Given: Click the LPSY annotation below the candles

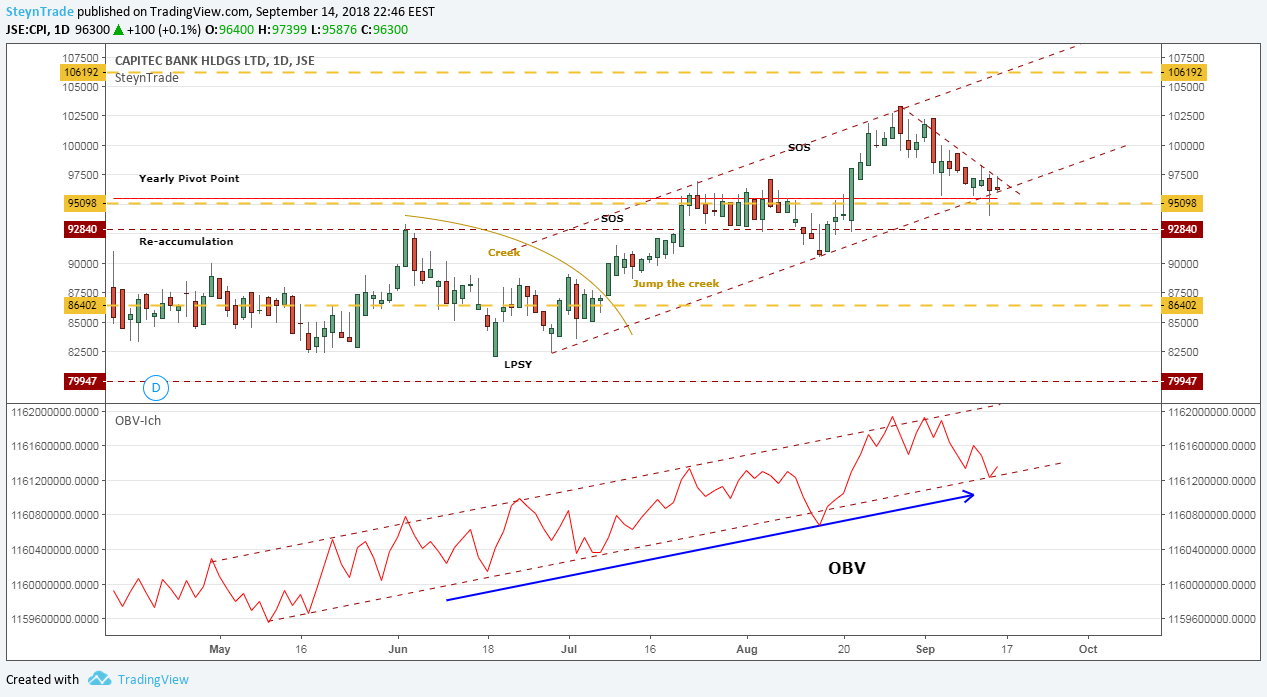Looking at the screenshot, I should click(518, 365).
